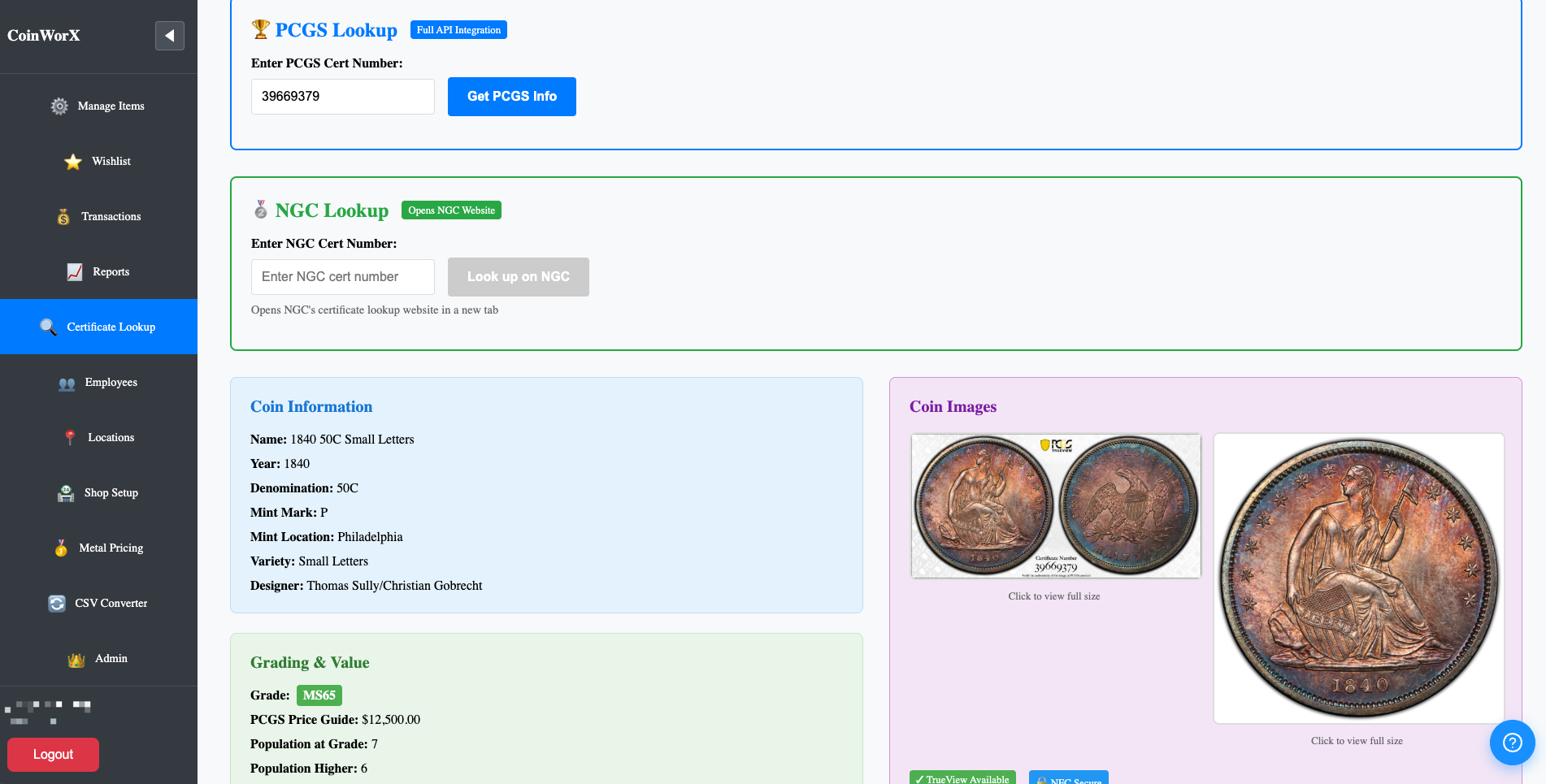The width and height of the screenshot is (1546, 784).
Task: Go to Metal Pricing
Action: (x=98, y=548)
